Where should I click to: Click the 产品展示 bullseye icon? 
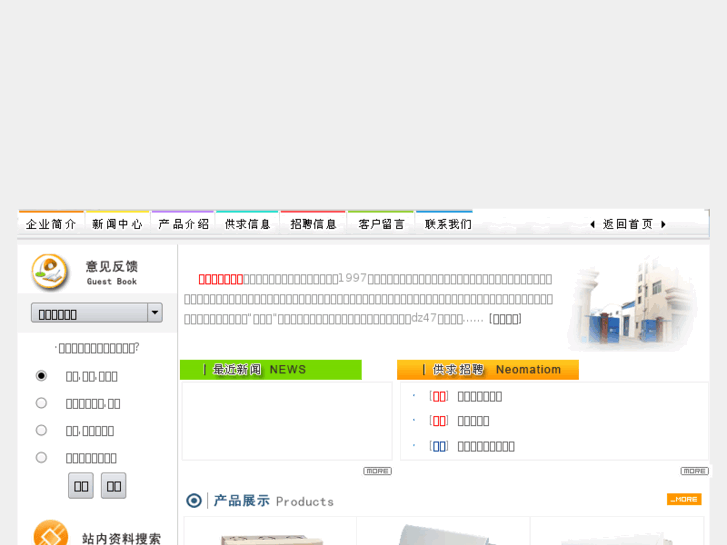tap(194, 501)
